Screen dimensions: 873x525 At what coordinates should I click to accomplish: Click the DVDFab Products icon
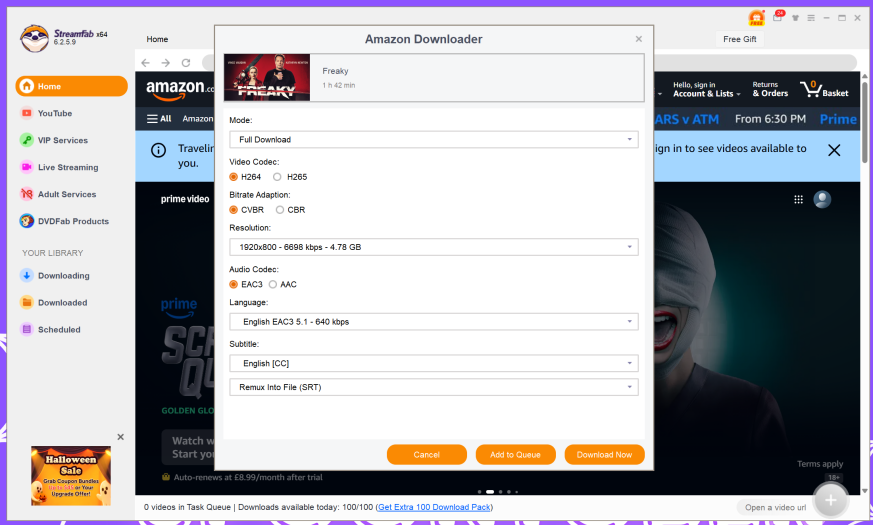coord(26,221)
